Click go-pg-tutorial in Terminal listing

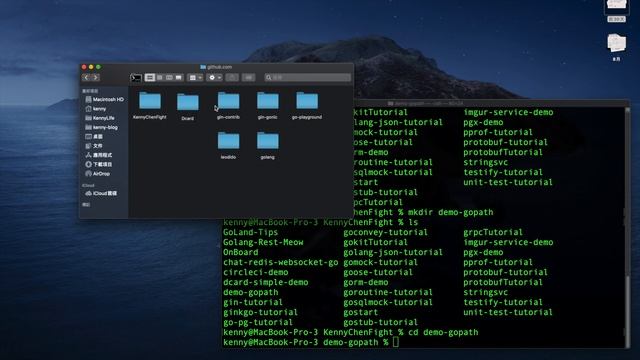click(x=258, y=322)
